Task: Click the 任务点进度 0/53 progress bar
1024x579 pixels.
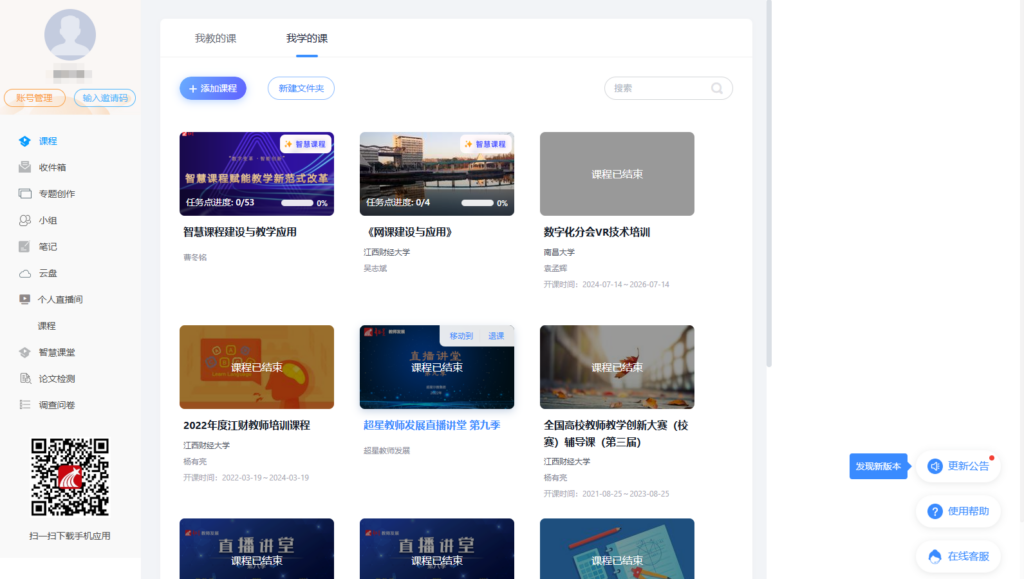Action: 297,203
